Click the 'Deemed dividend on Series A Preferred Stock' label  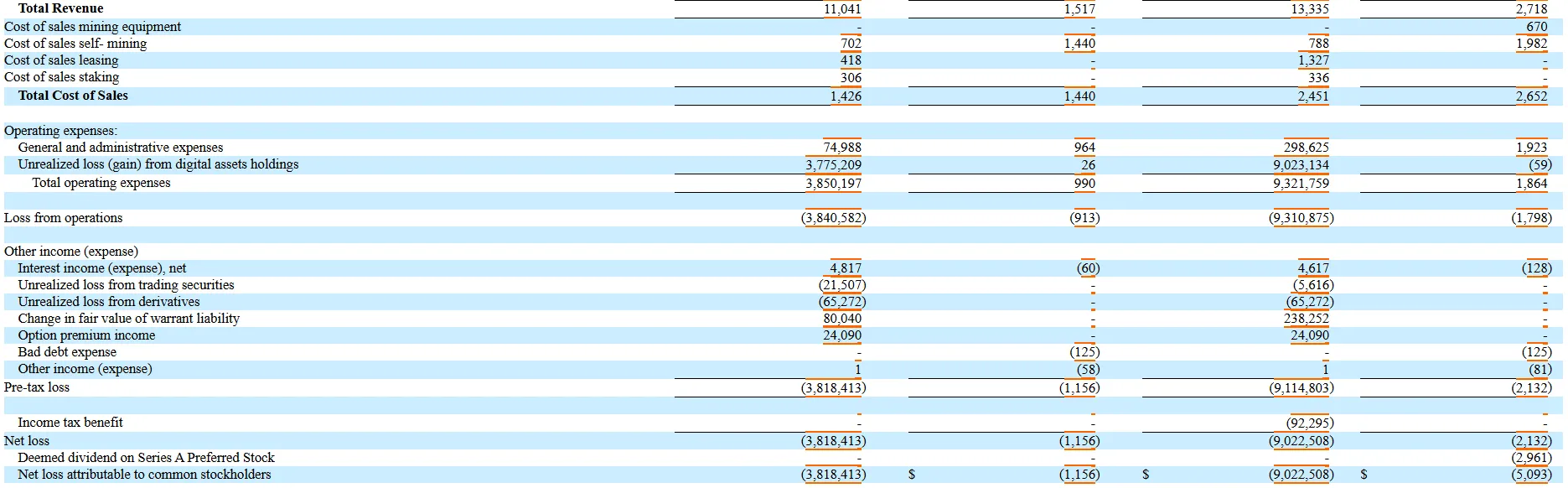point(146,458)
